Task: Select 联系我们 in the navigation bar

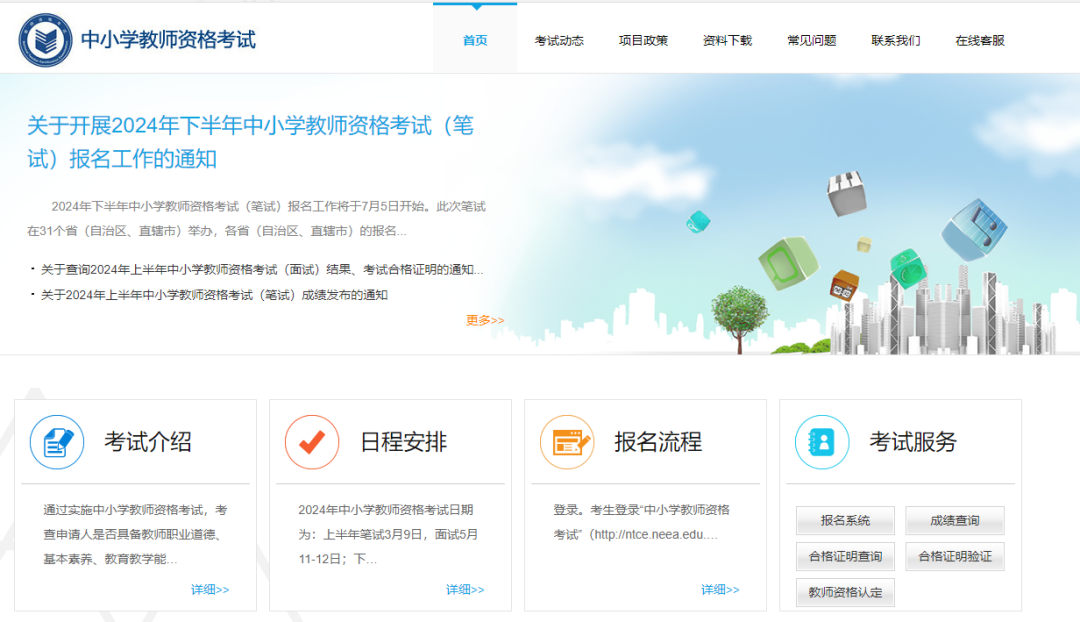Action: pyautogui.click(x=894, y=40)
